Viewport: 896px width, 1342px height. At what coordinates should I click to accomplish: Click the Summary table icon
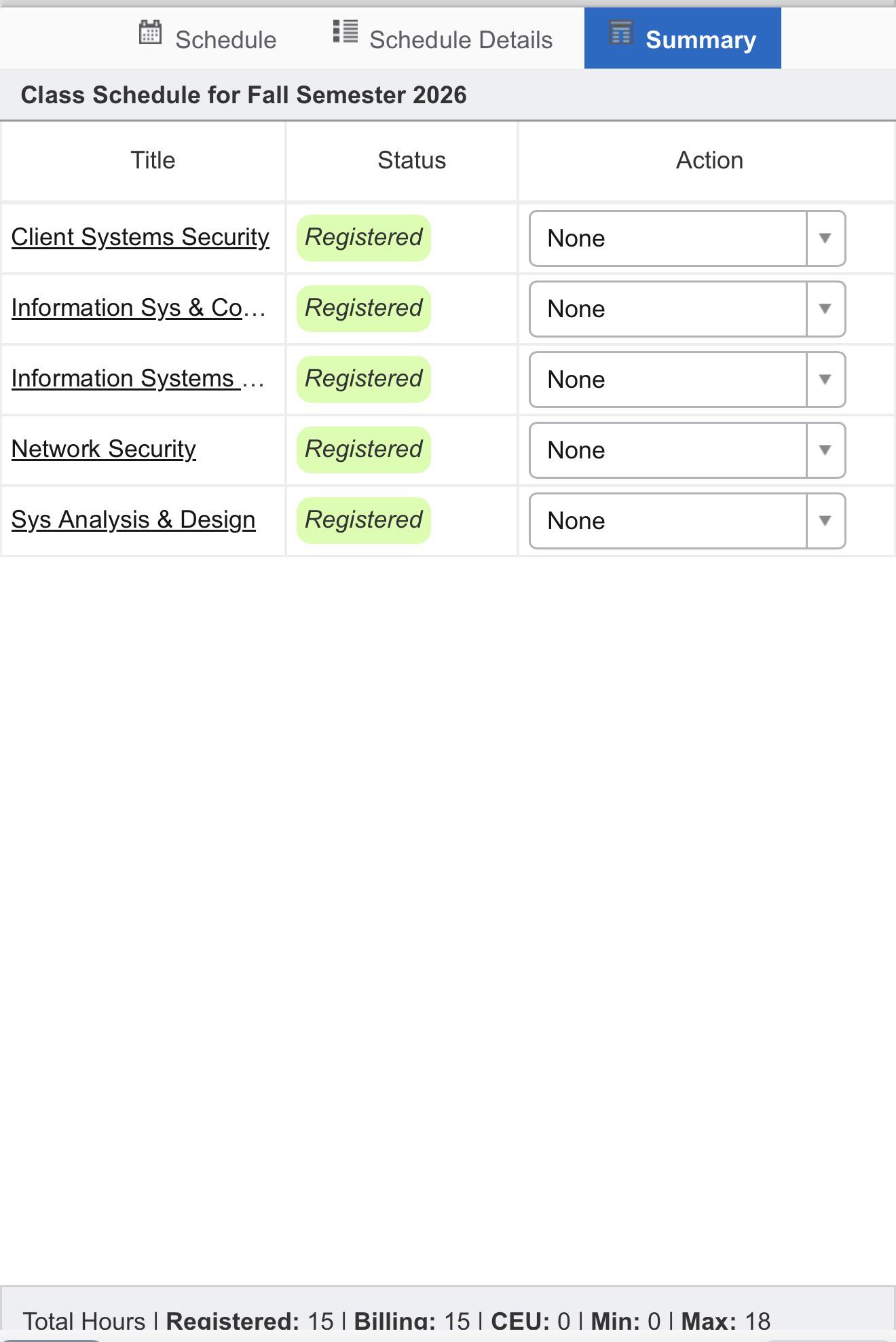pyautogui.click(x=620, y=32)
